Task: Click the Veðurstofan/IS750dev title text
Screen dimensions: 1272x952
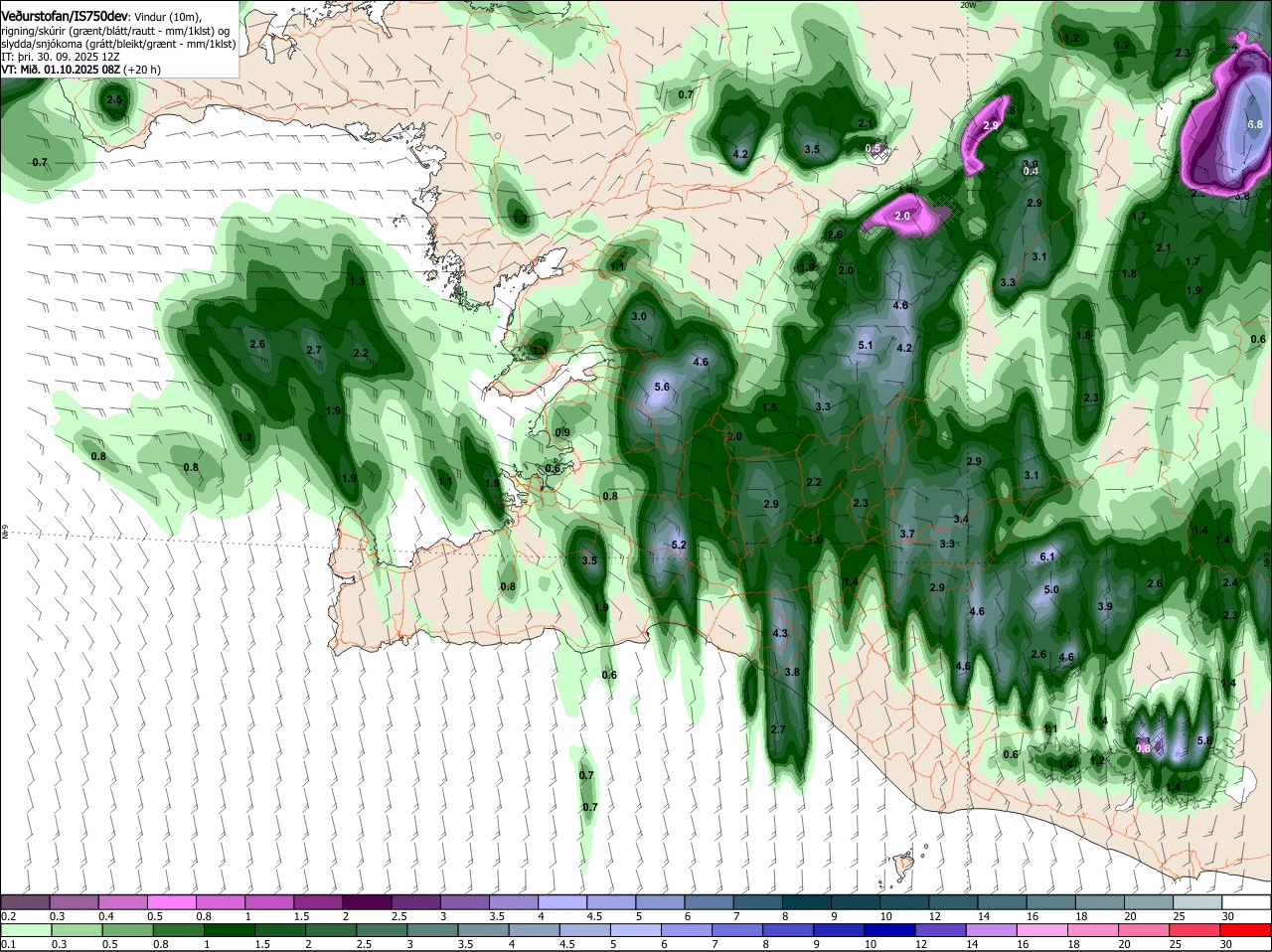Action: click(65, 16)
